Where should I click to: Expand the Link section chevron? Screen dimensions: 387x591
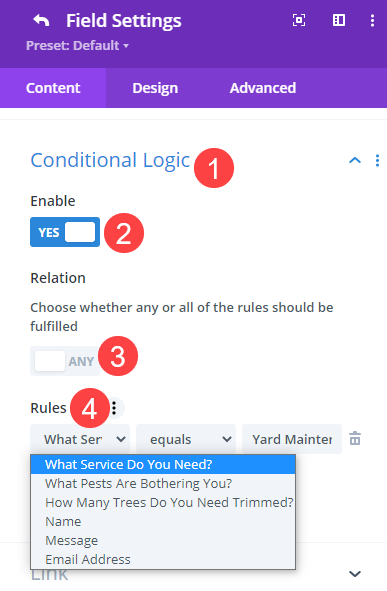(355, 574)
